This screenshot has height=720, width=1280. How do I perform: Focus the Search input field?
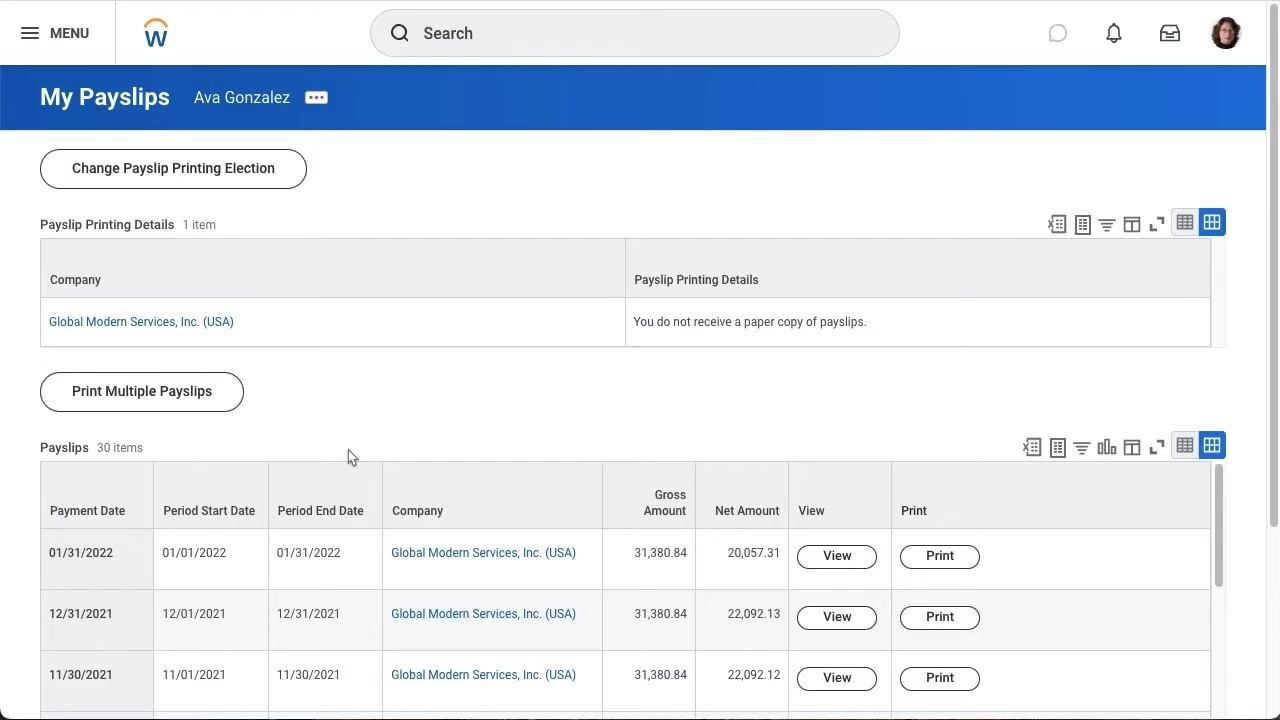pyautogui.click(x=634, y=33)
